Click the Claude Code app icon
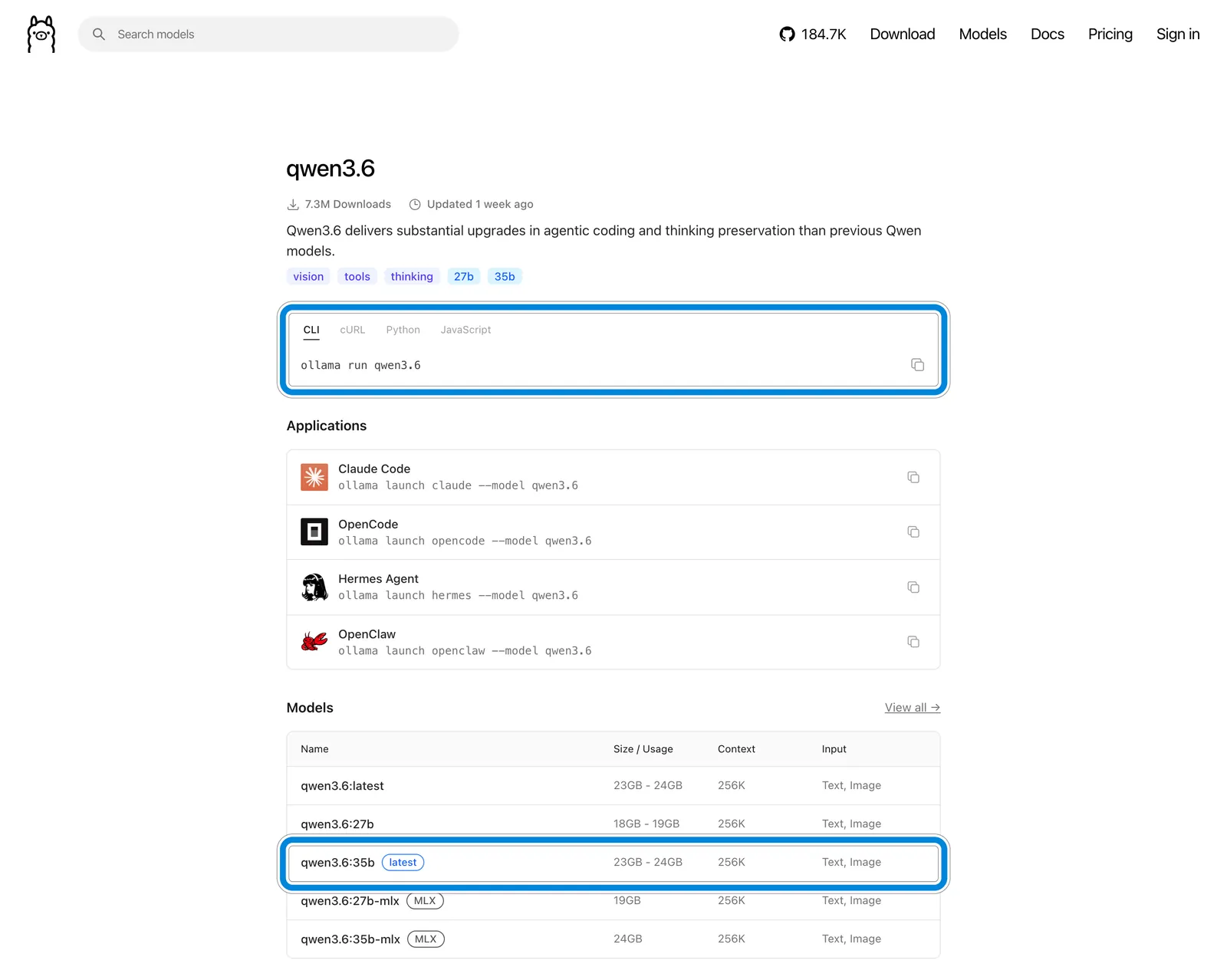 pos(314,477)
